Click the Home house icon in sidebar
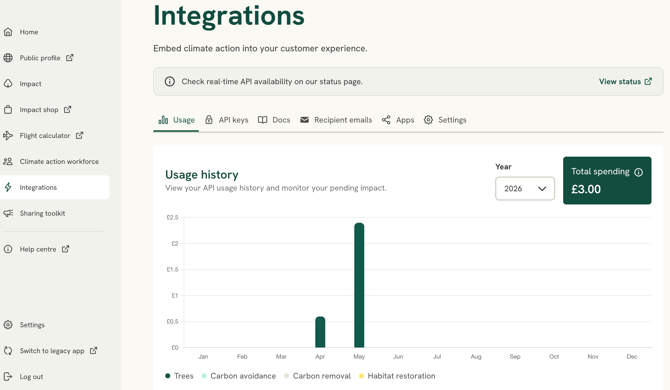This screenshot has height=390, width=670. (8, 32)
